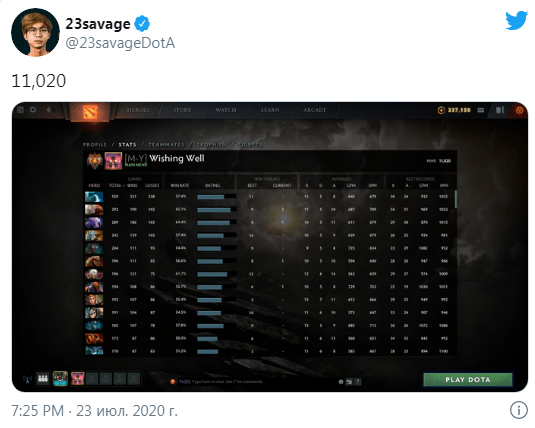Click the verified badge next to 23savage
Screen dimensions: 535x428
[142, 24]
